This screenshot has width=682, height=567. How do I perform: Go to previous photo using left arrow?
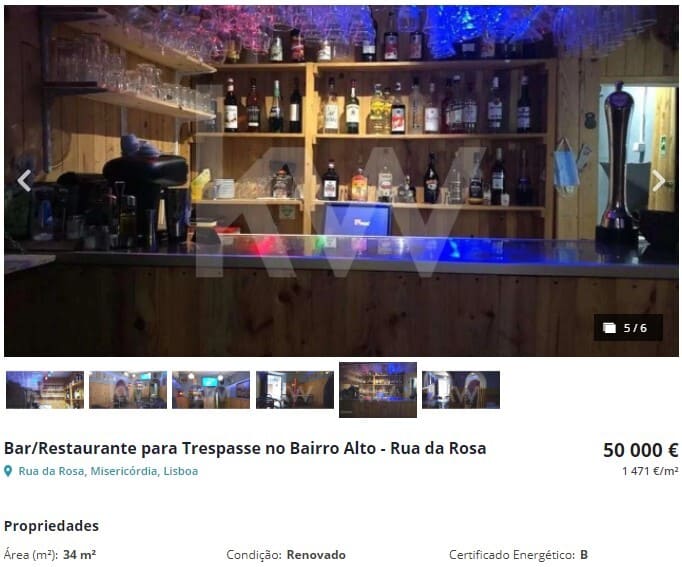coord(24,180)
